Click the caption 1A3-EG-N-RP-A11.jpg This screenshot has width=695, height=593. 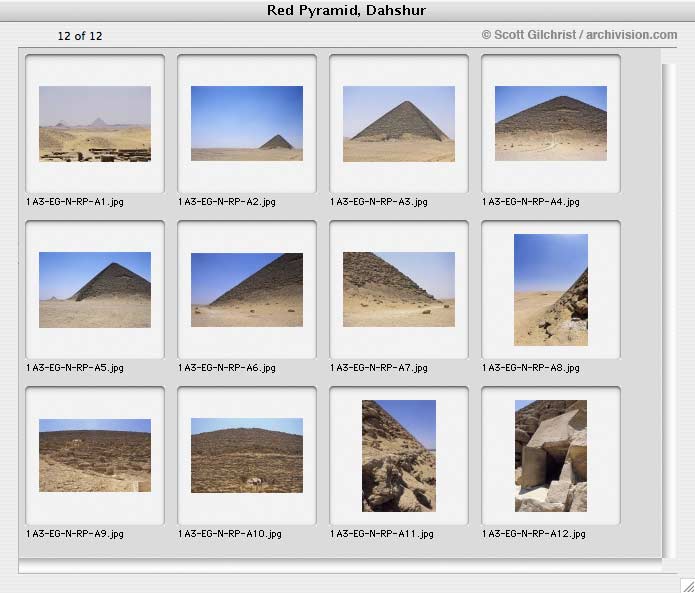(x=382, y=534)
